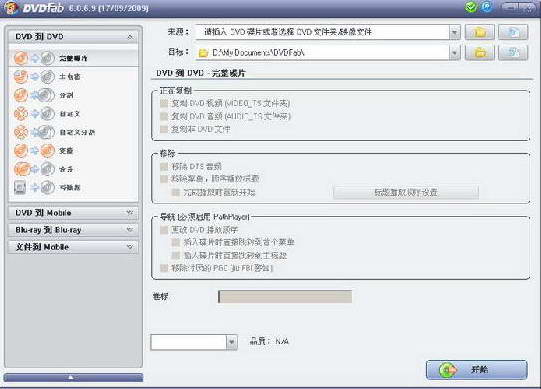This screenshot has width=541, height=389.
Task: Toggle remove menus checkbox under 移除 group
Action: [164, 179]
